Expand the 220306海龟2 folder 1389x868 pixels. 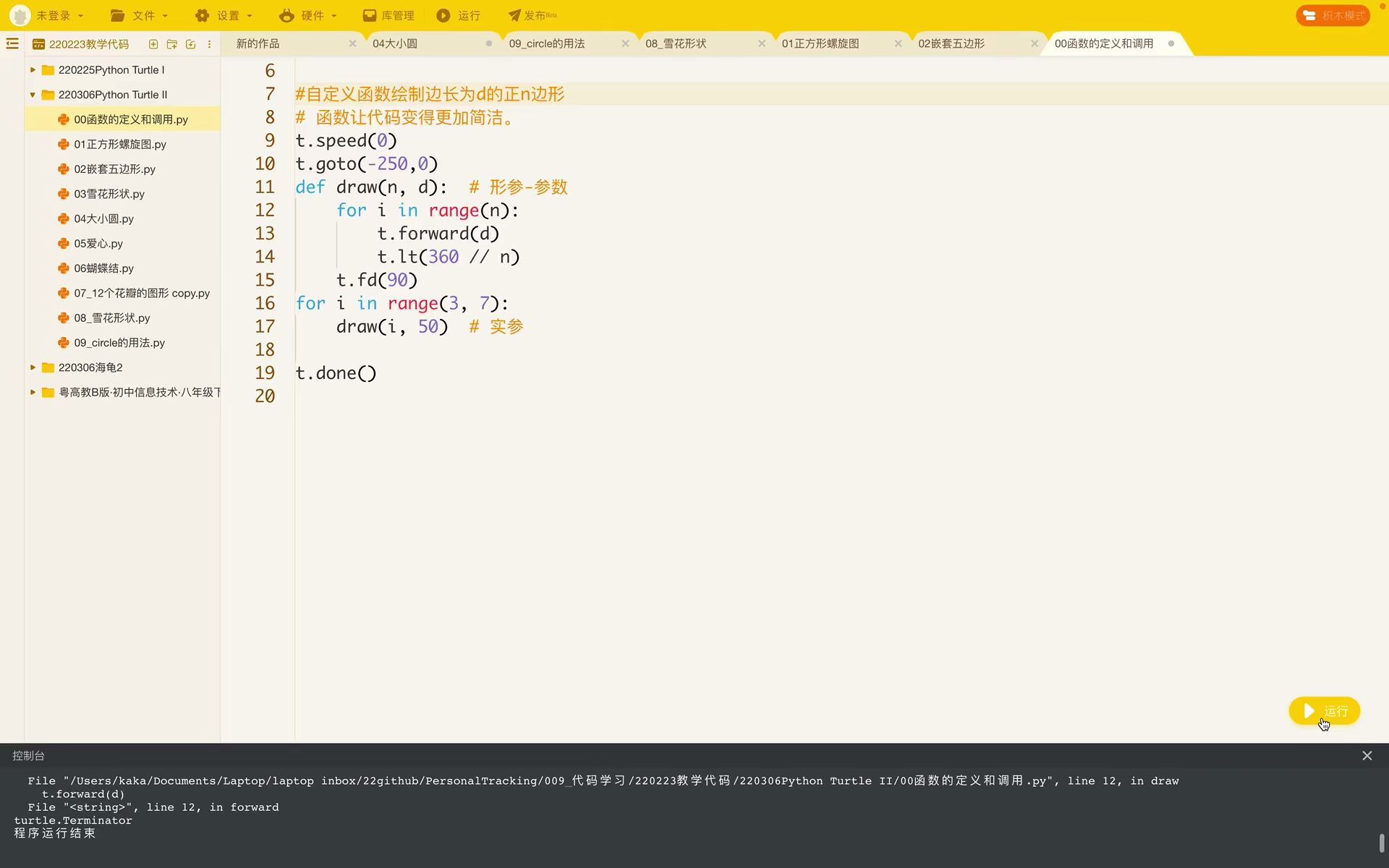coord(33,367)
